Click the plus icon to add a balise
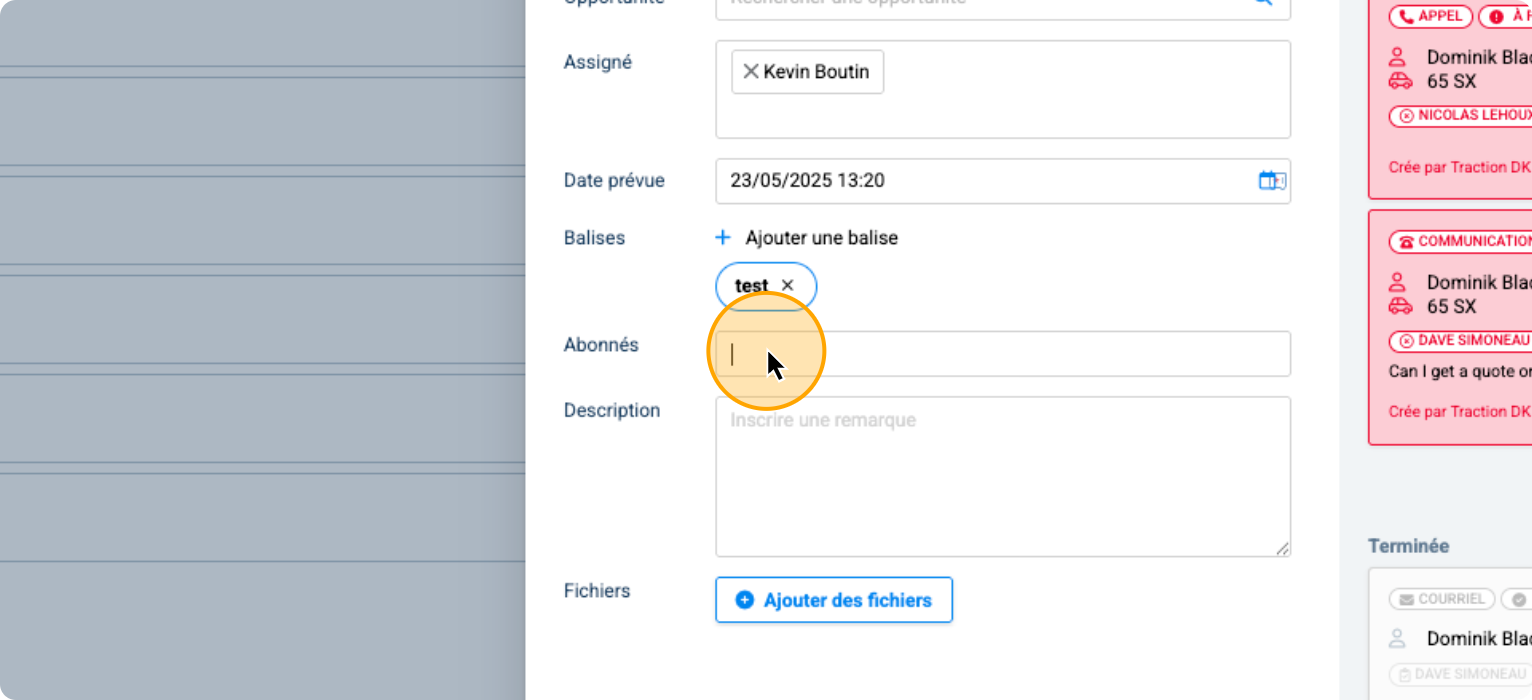 [x=723, y=238]
